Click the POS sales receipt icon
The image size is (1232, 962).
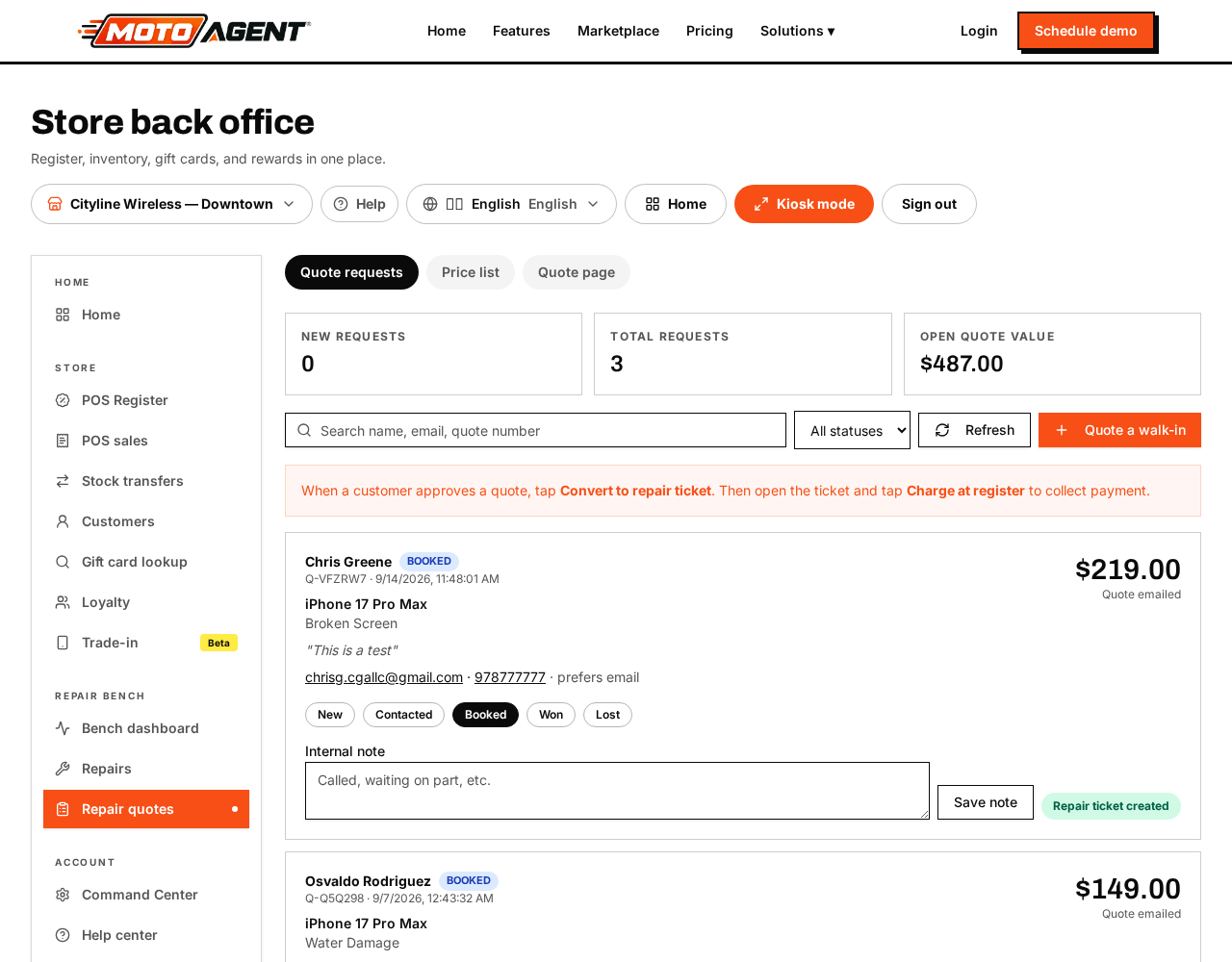(x=63, y=441)
